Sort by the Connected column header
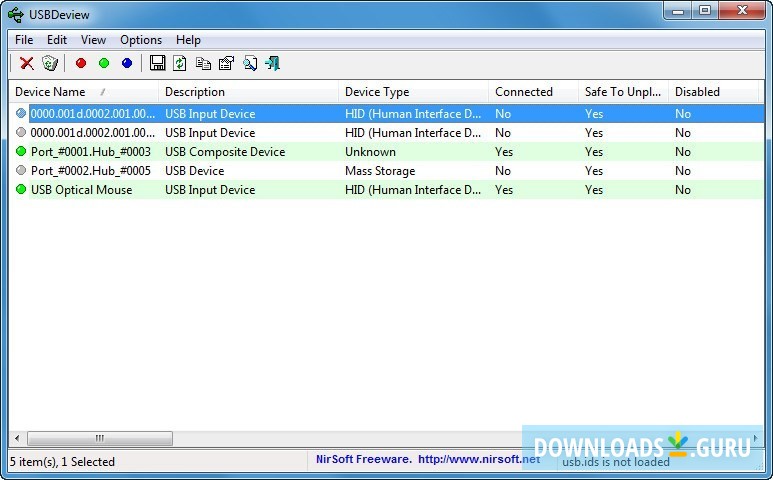Image resolution: width=773 pixels, height=480 pixels. 533,92
